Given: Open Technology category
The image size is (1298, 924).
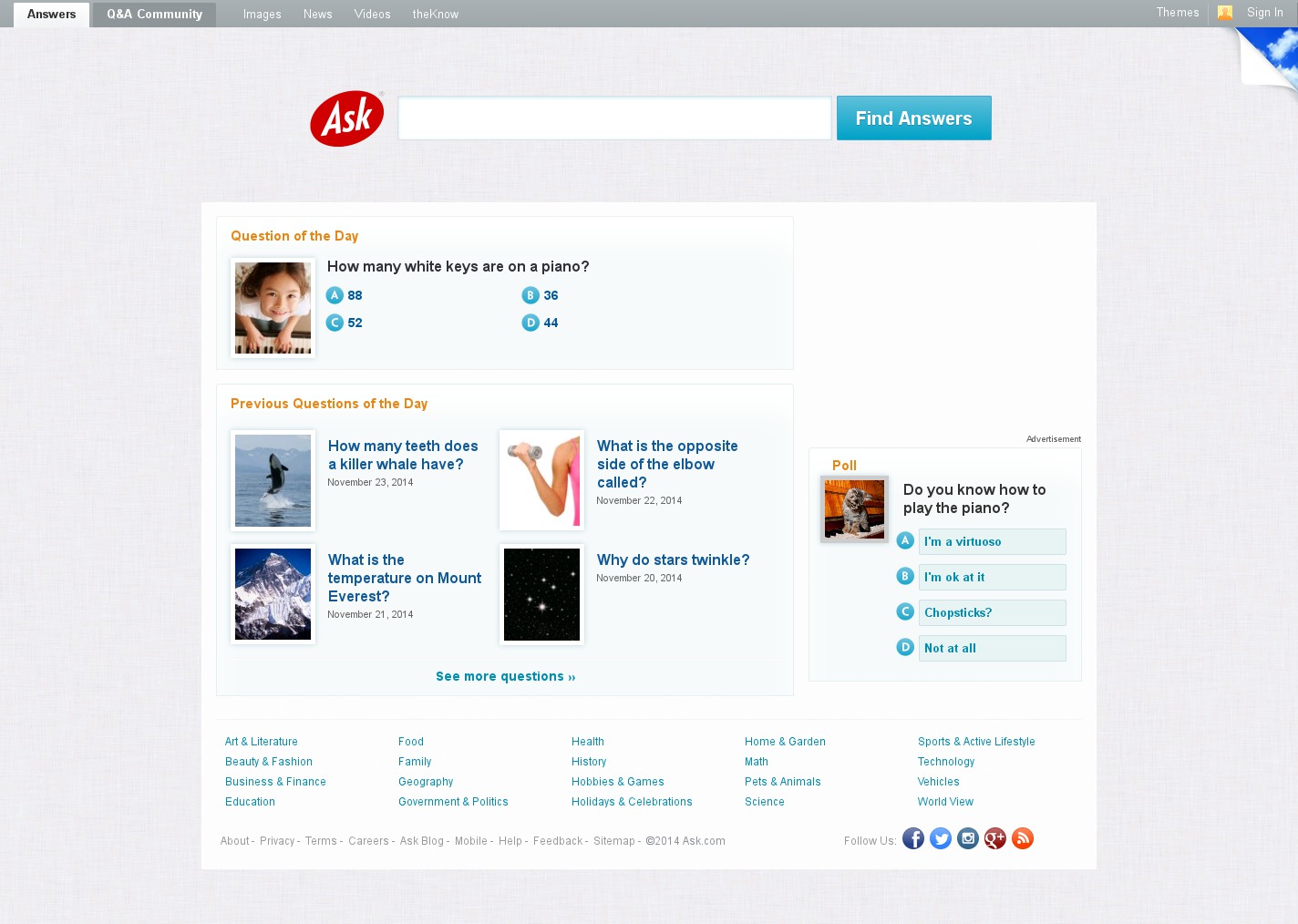Looking at the screenshot, I should 946,762.
